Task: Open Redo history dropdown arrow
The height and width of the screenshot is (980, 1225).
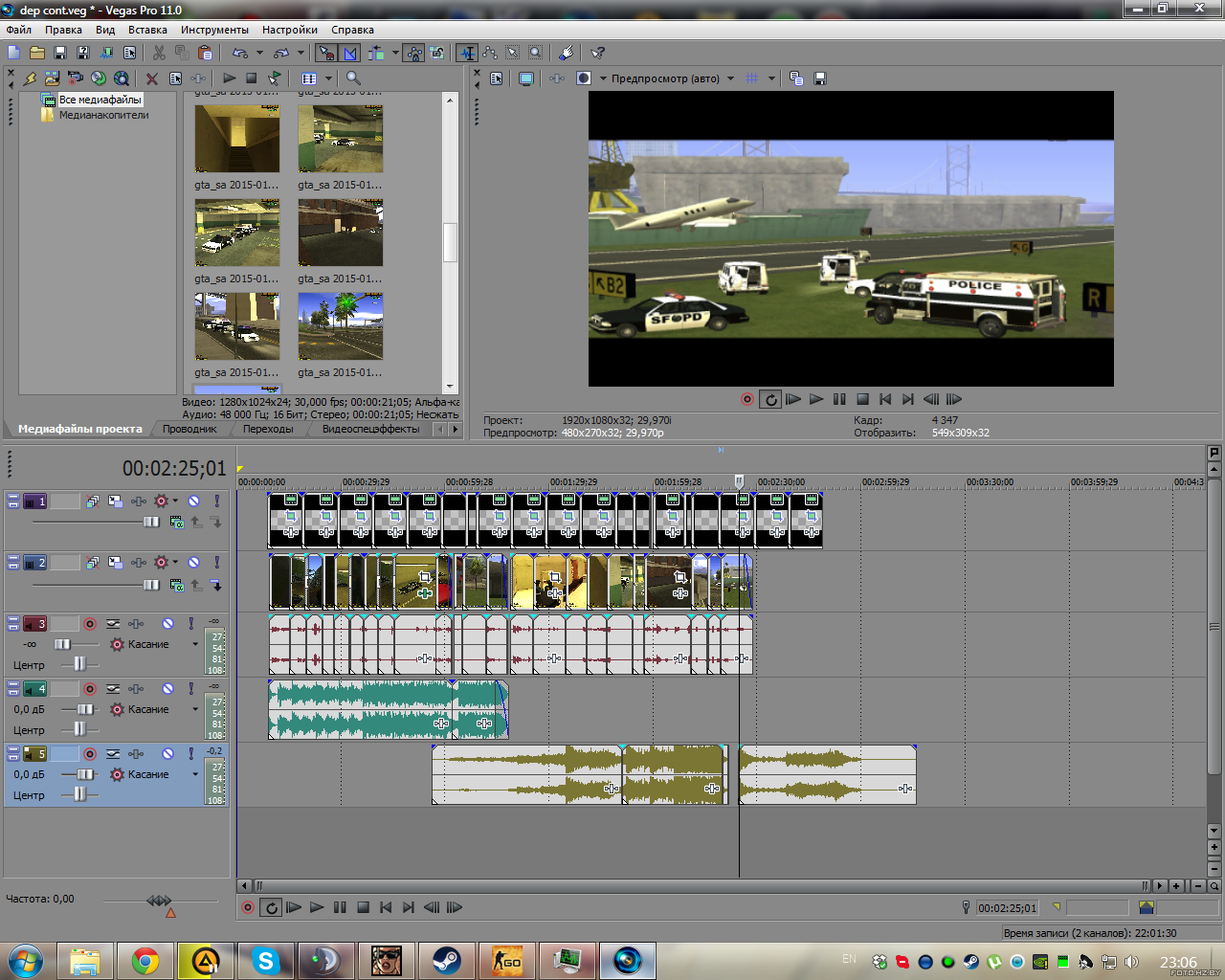Action: tap(301, 53)
